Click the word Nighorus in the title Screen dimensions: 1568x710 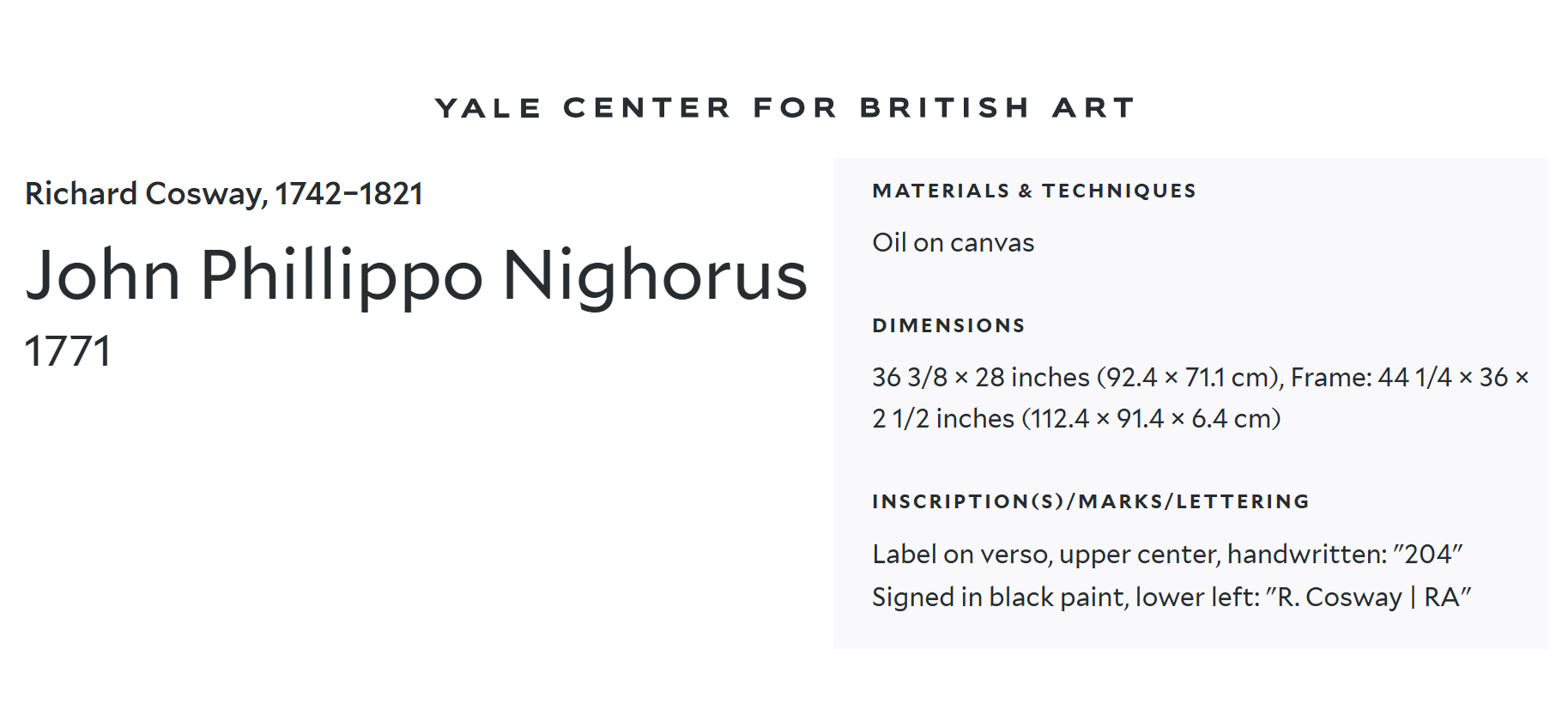pyautogui.click(x=654, y=276)
